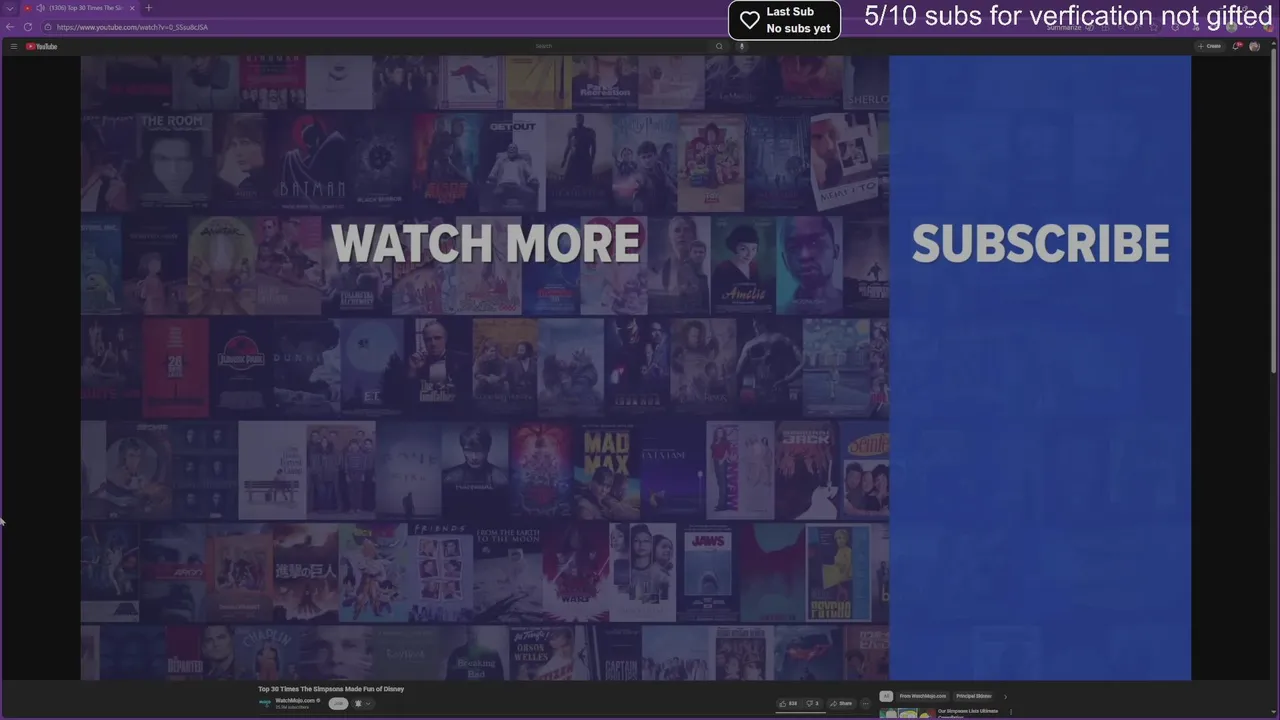Select the From WatchMojo.com chip
The image size is (1280, 720).
point(922,696)
